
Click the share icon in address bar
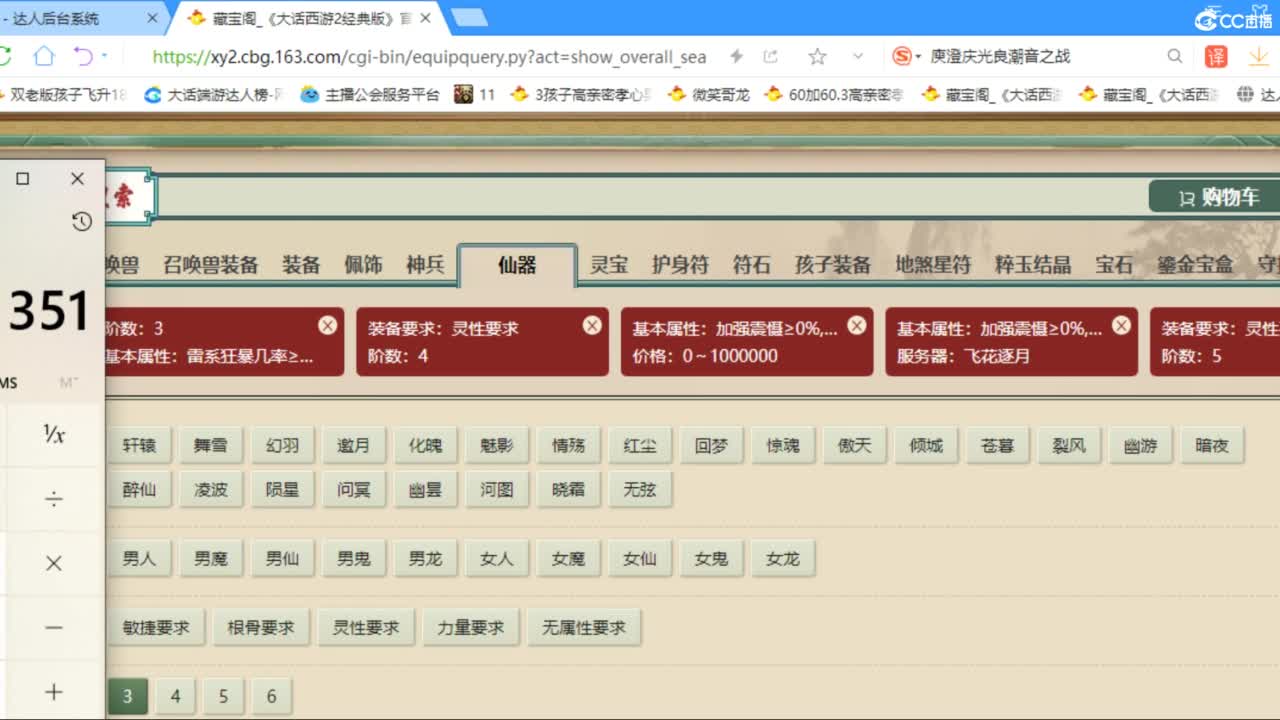[771, 57]
